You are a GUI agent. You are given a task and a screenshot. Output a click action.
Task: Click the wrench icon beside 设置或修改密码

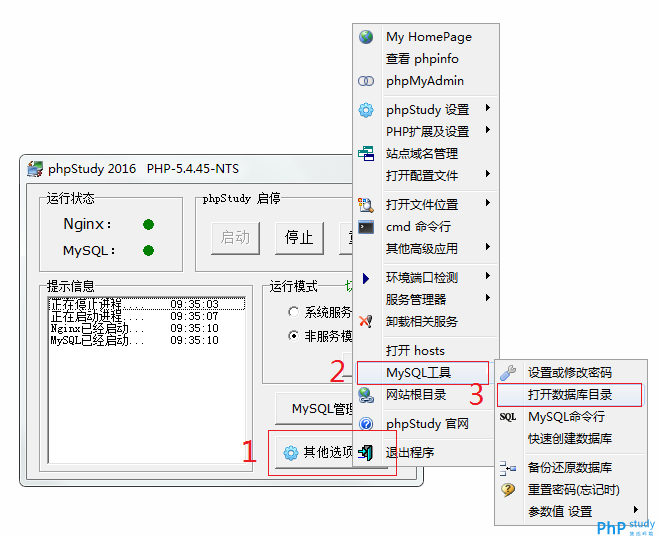(x=508, y=373)
